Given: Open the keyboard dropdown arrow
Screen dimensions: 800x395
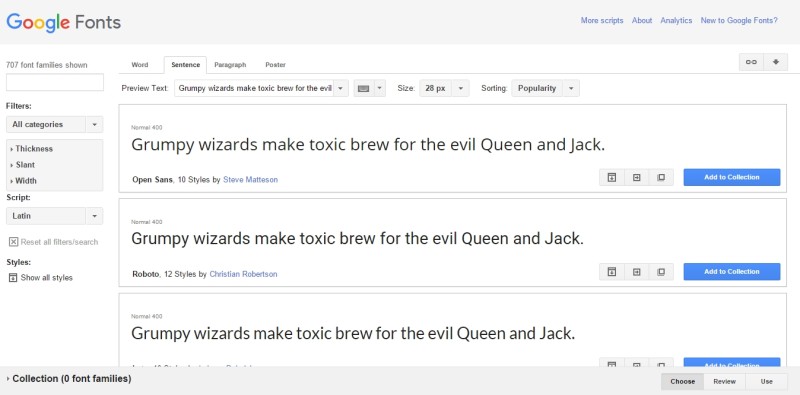Looking at the screenshot, I should coord(379,88).
